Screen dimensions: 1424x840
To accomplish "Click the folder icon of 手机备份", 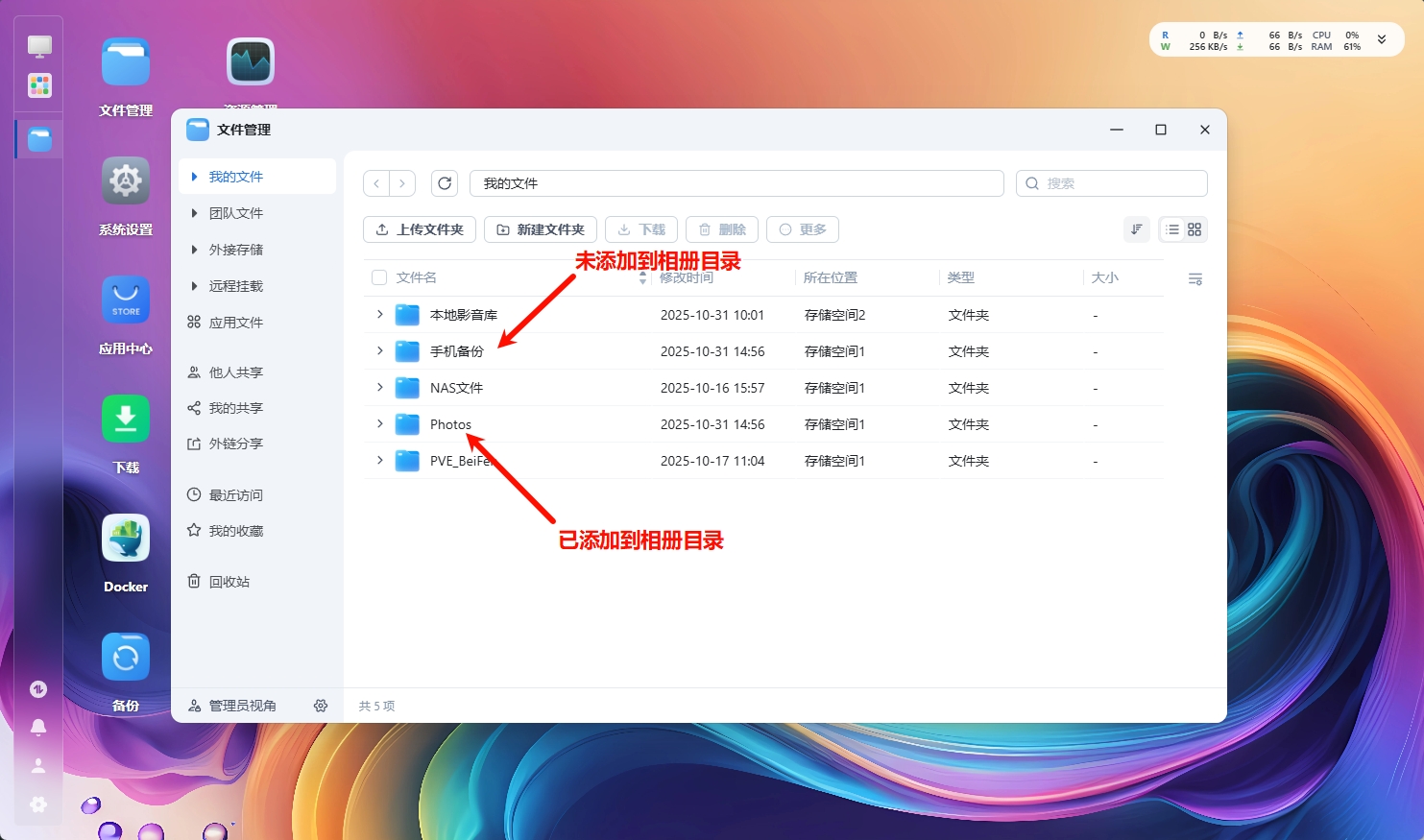I will click(408, 351).
